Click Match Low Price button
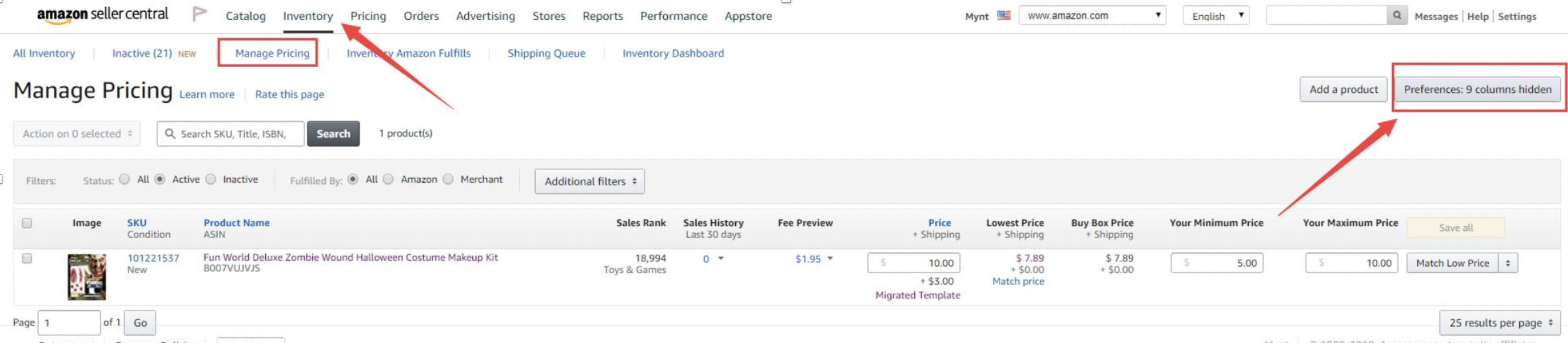 pos(1452,263)
